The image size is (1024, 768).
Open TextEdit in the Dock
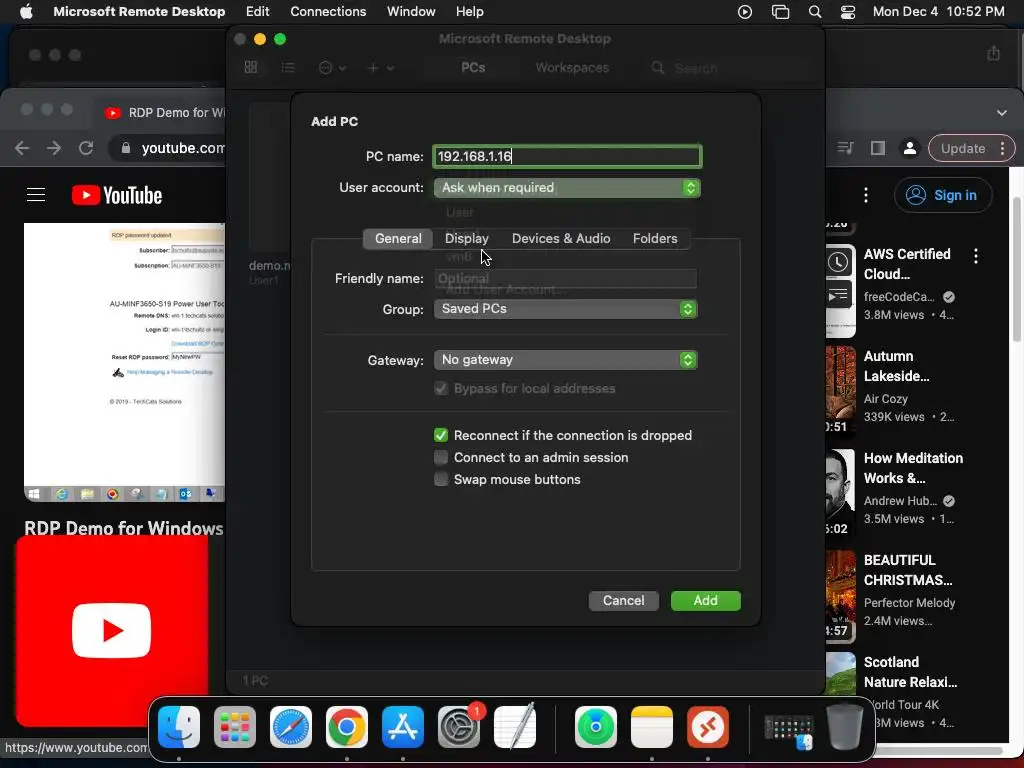pos(515,727)
